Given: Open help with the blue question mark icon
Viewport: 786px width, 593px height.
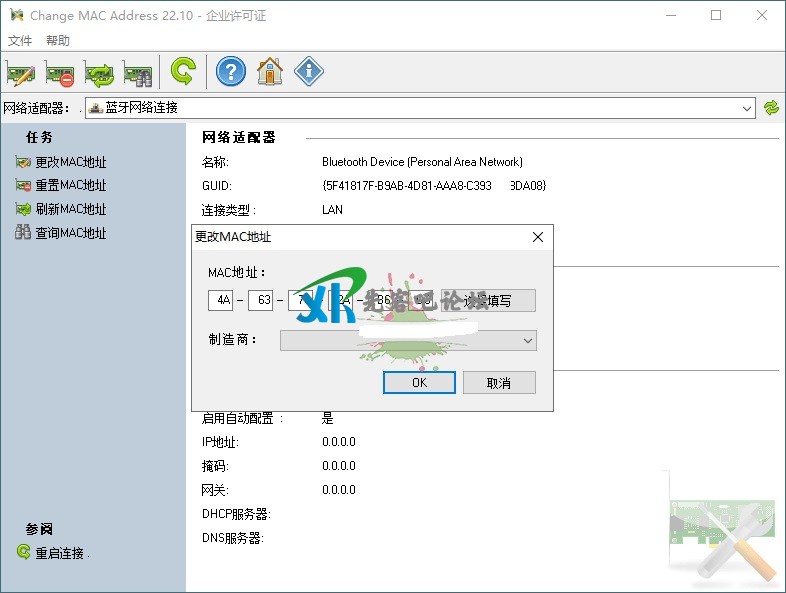Looking at the screenshot, I should [x=231, y=72].
